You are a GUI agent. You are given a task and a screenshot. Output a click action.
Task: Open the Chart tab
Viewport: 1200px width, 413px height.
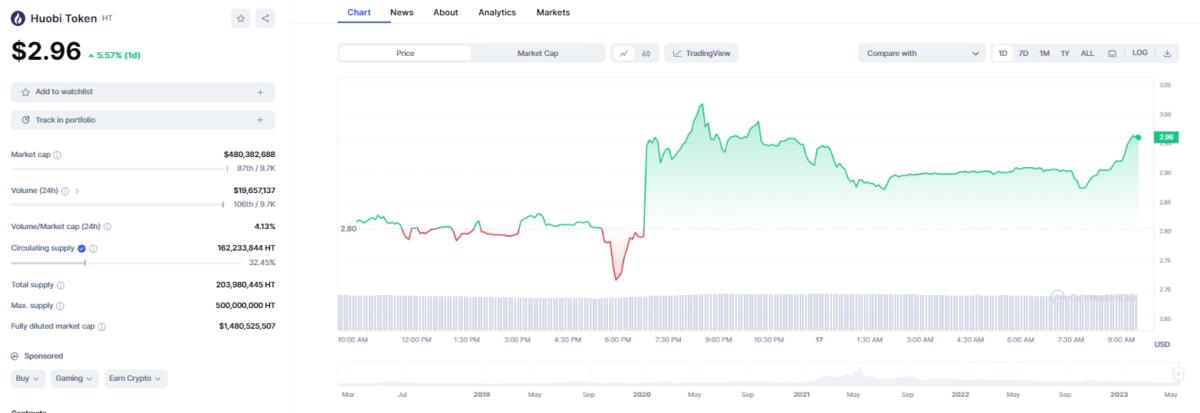pyautogui.click(x=359, y=12)
